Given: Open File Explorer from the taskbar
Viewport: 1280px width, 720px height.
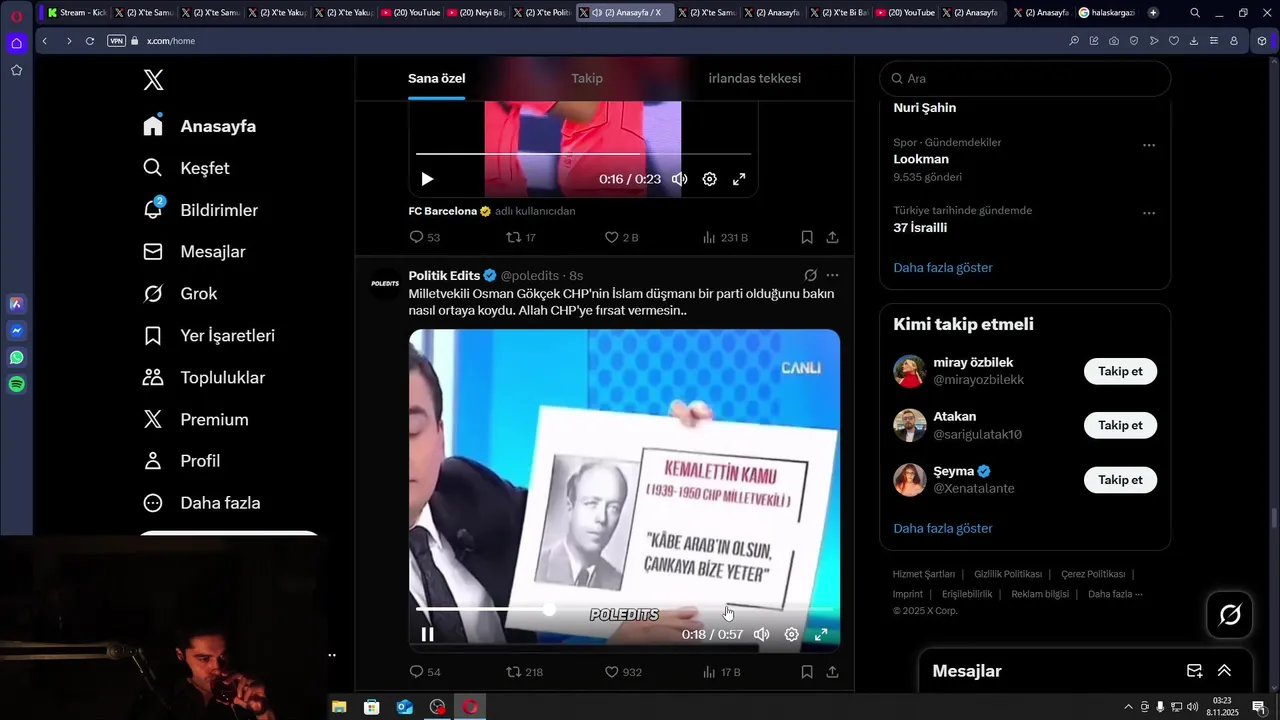Looking at the screenshot, I should (x=339, y=707).
